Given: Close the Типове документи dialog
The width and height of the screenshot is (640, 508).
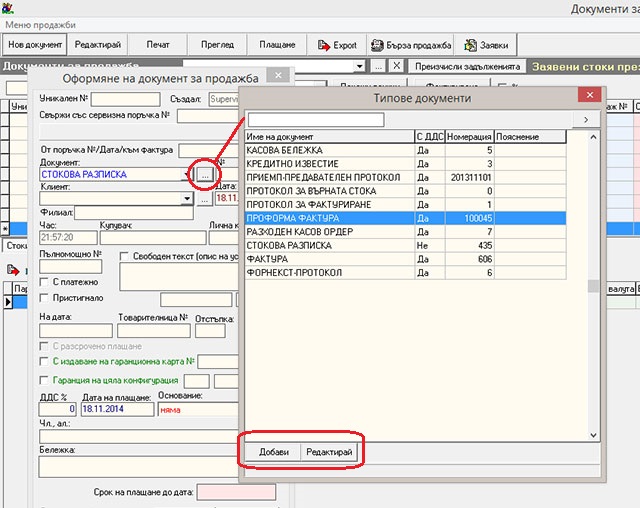Looking at the screenshot, I should (589, 95).
